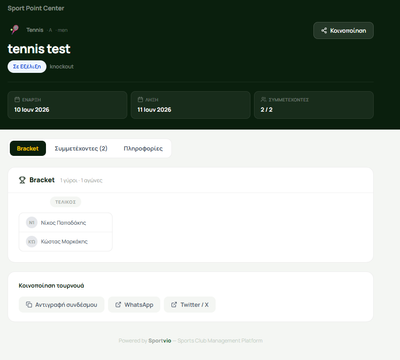Click the external link icon in WhatsApp button
Viewport: 400px width, 360px height.
(x=118, y=305)
